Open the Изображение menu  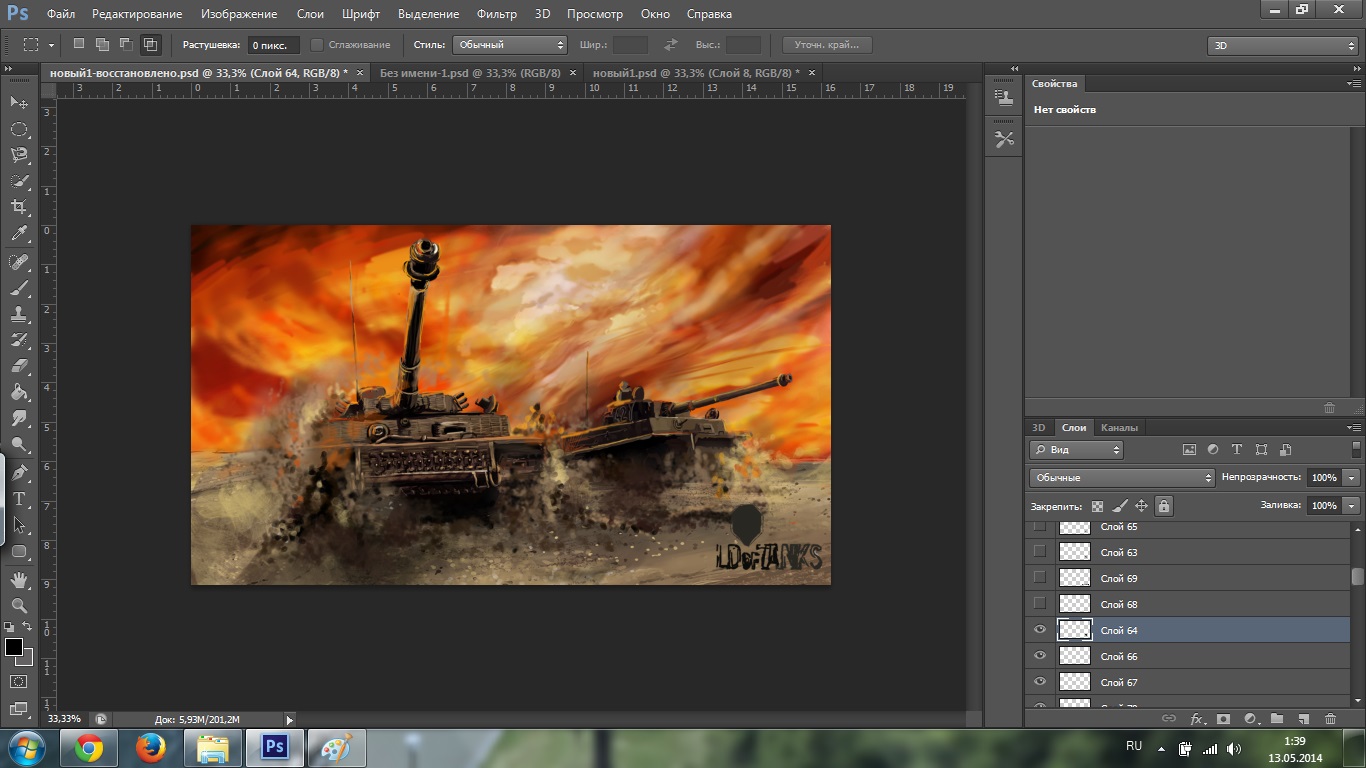pyautogui.click(x=238, y=14)
